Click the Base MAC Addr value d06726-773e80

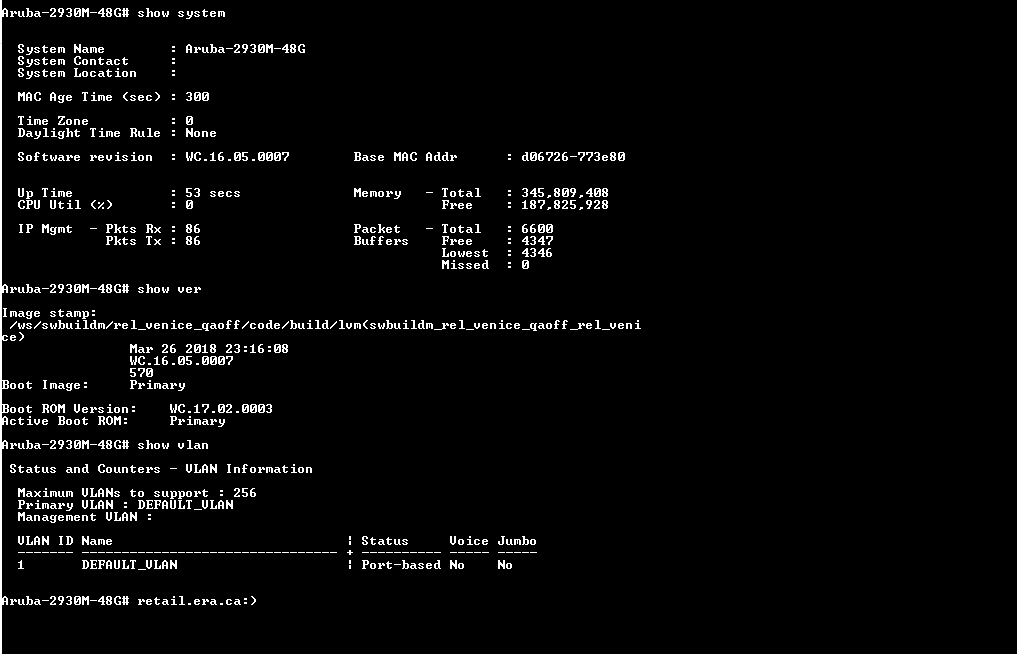pyautogui.click(x=573, y=157)
